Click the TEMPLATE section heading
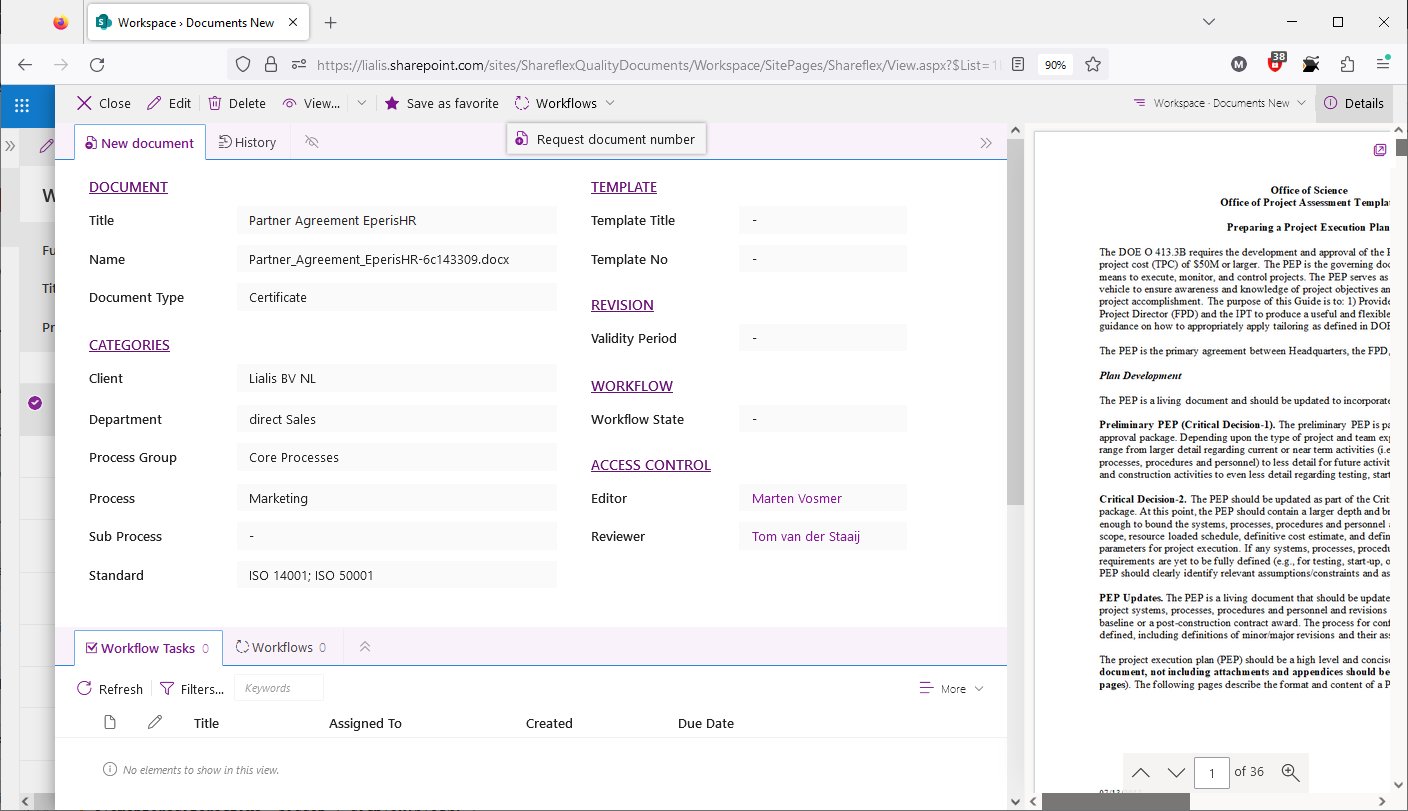The height and width of the screenshot is (811, 1408). (x=624, y=187)
